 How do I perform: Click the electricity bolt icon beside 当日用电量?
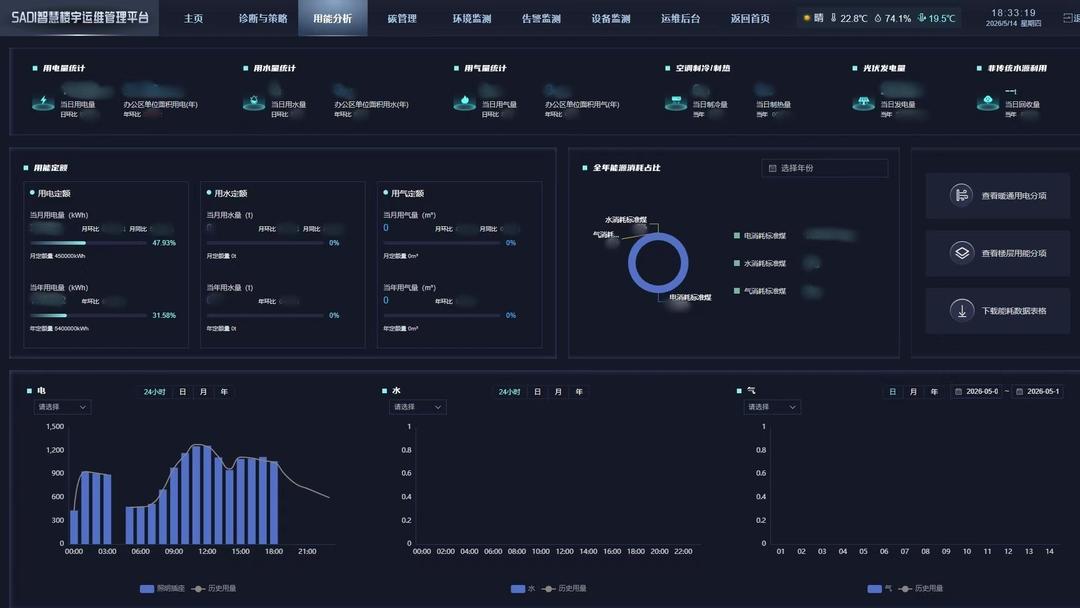(x=43, y=103)
